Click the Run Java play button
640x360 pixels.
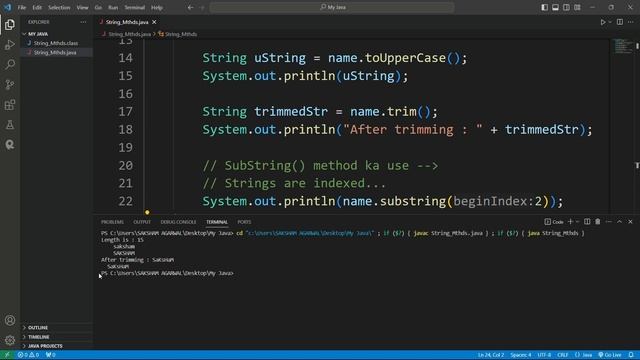pos(603,22)
